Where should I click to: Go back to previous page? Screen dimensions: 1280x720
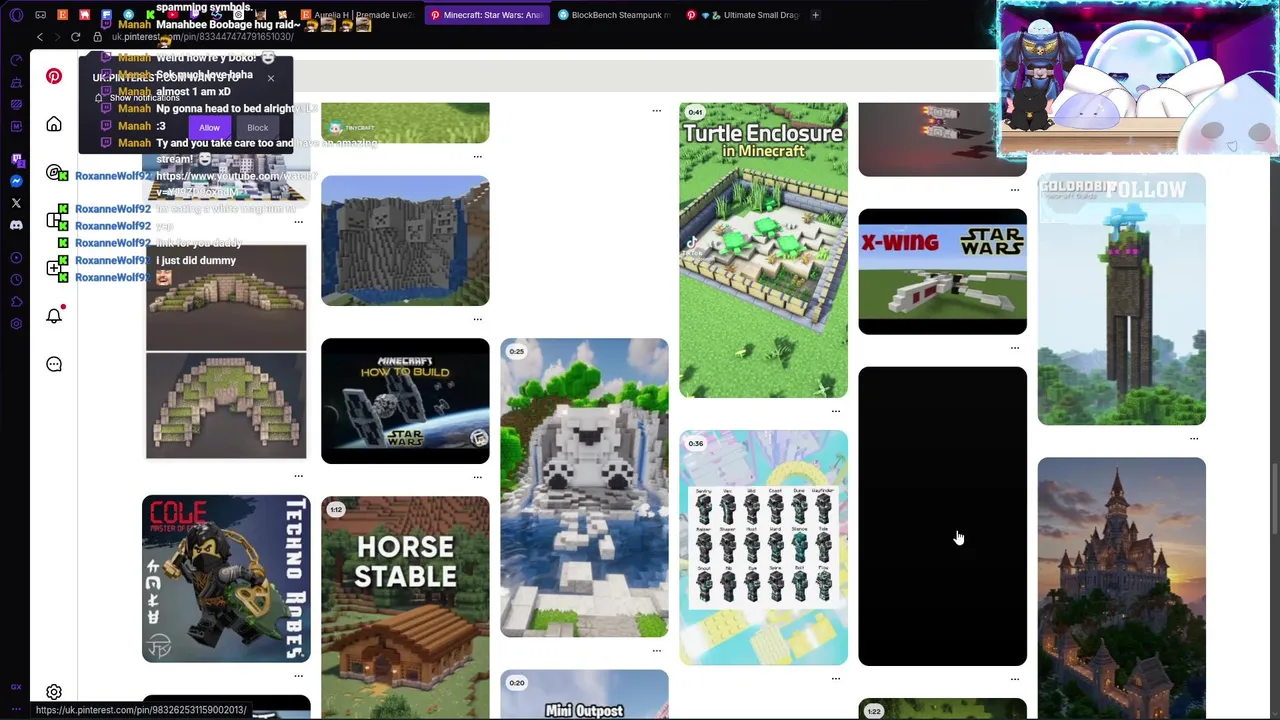(x=40, y=37)
